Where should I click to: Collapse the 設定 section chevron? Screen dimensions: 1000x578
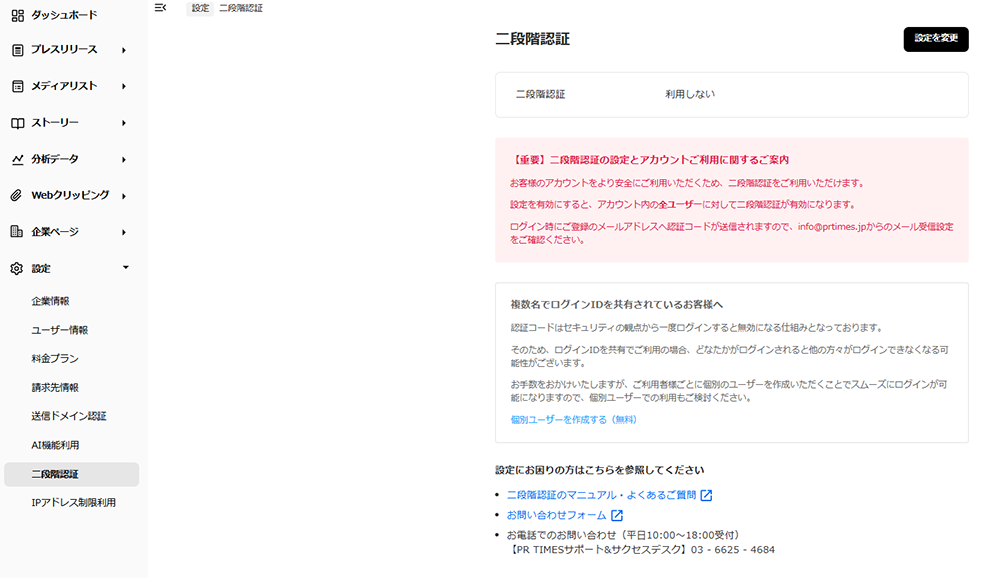coord(126,267)
